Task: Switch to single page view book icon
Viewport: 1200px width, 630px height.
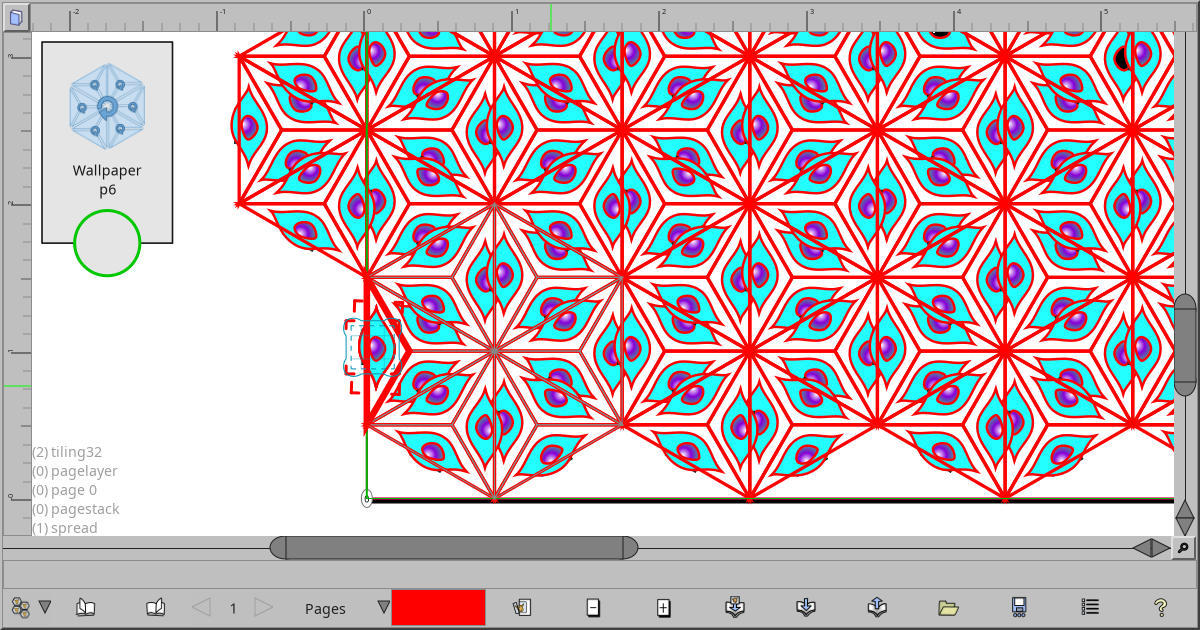Action: 87,607
